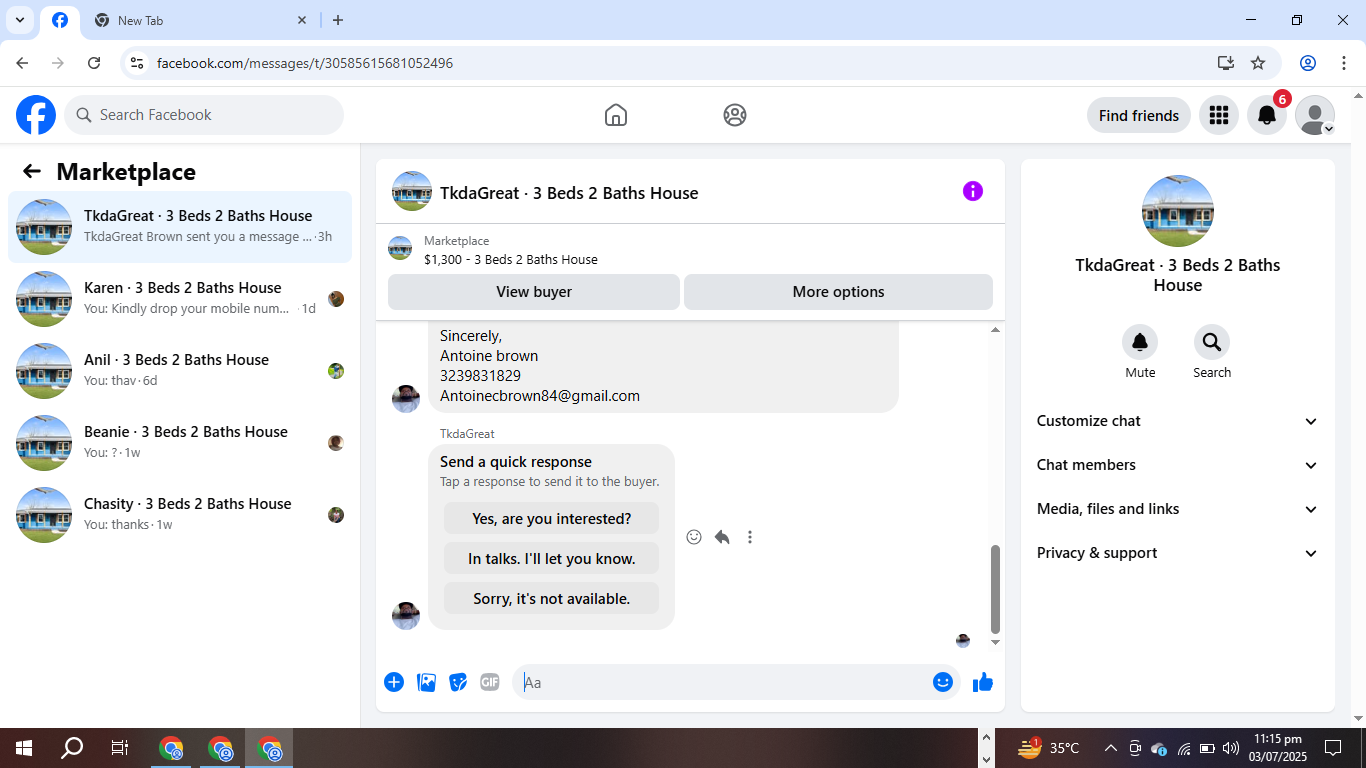Open the Windows notification center icon
The width and height of the screenshot is (1366, 768).
click(x=1333, y=748)
